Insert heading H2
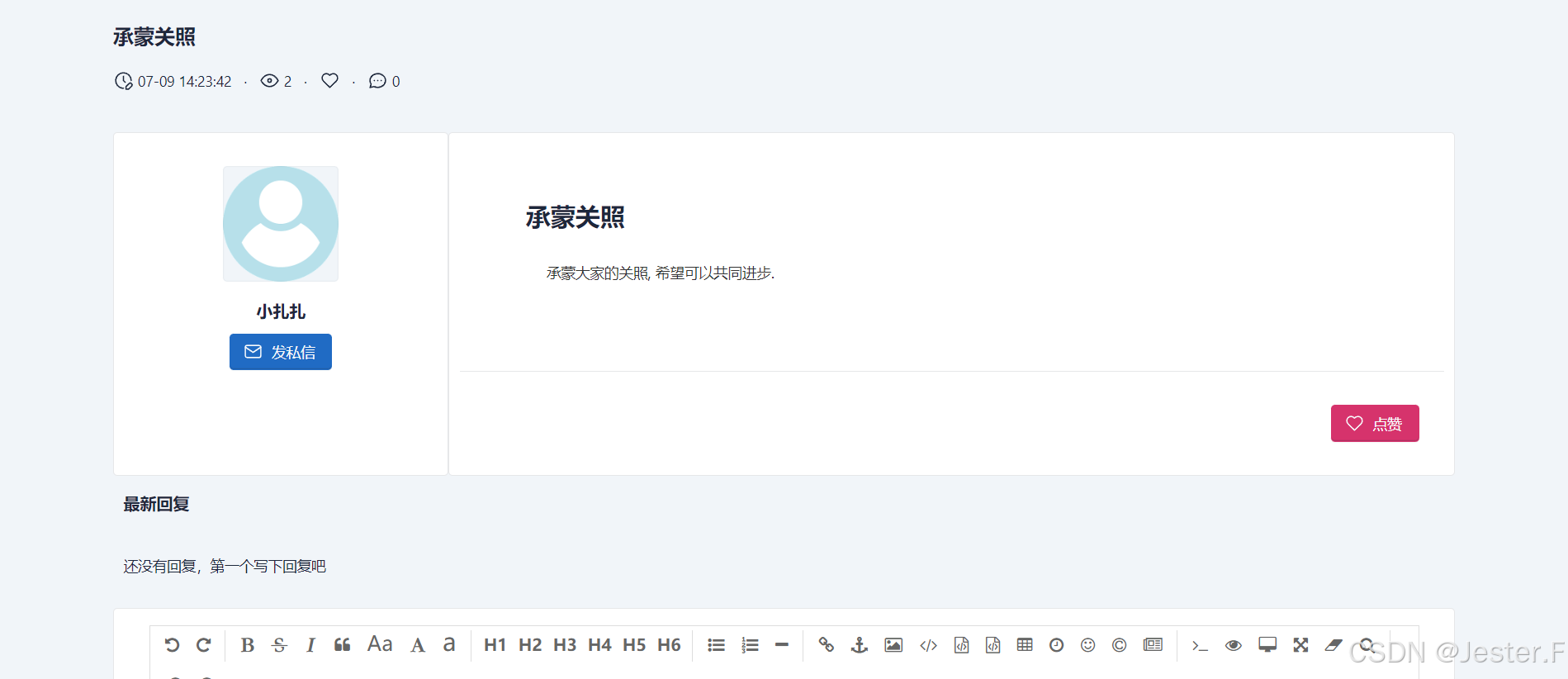This screenshot has height=679, width=1568. [530, 645]
